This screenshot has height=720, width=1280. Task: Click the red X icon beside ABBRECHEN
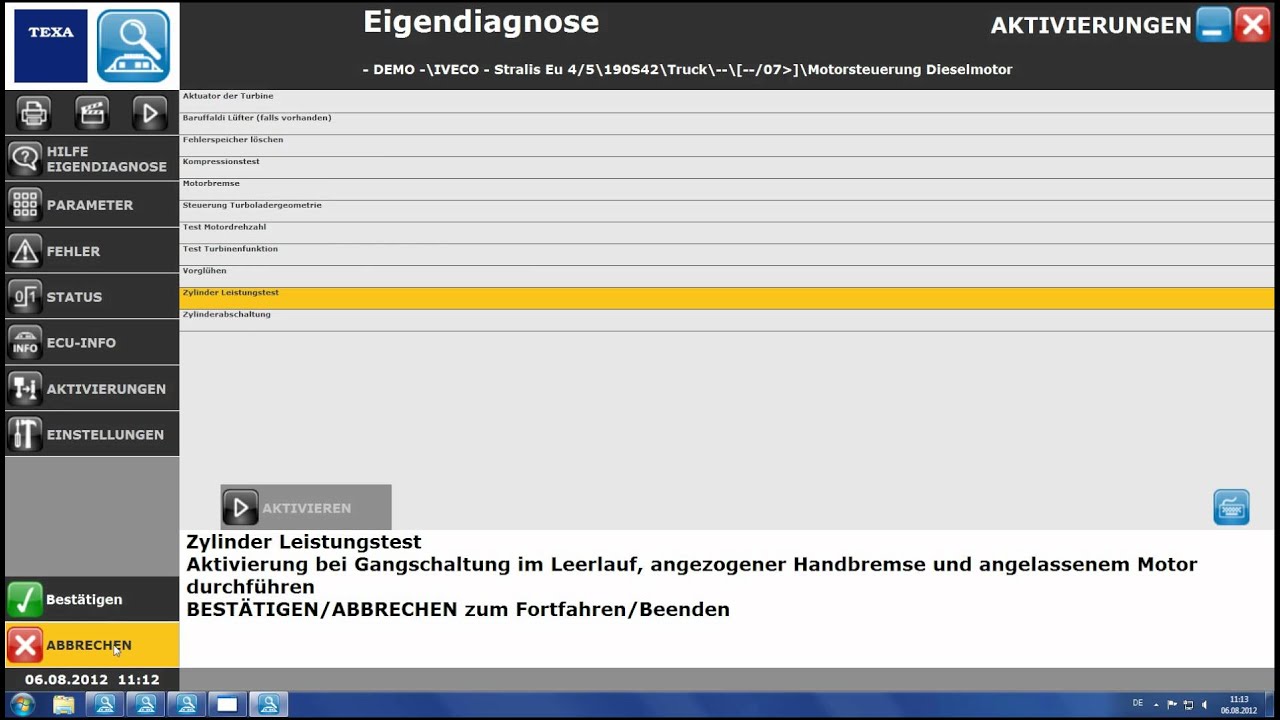point(25,645)
